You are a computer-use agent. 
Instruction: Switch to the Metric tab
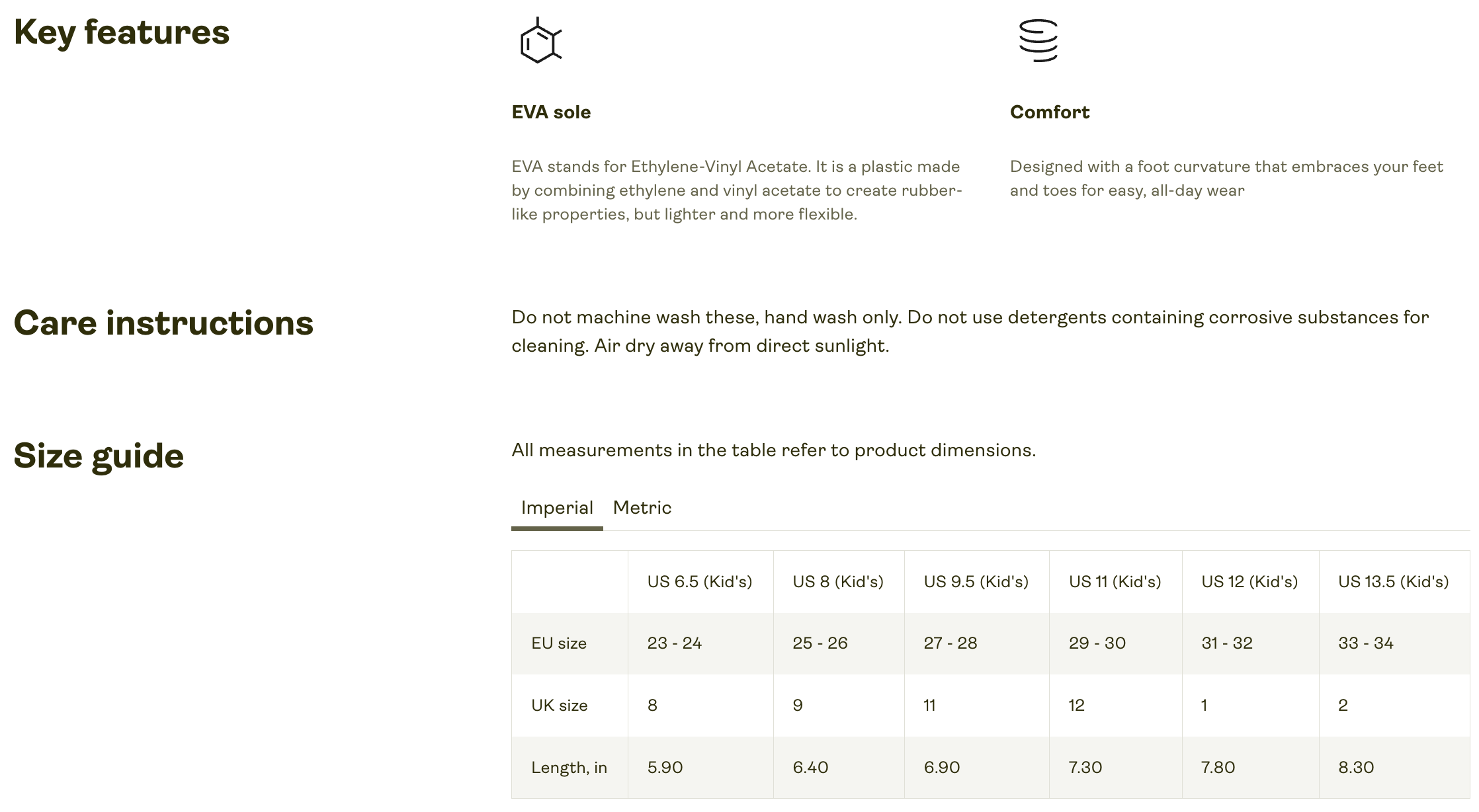642,508
